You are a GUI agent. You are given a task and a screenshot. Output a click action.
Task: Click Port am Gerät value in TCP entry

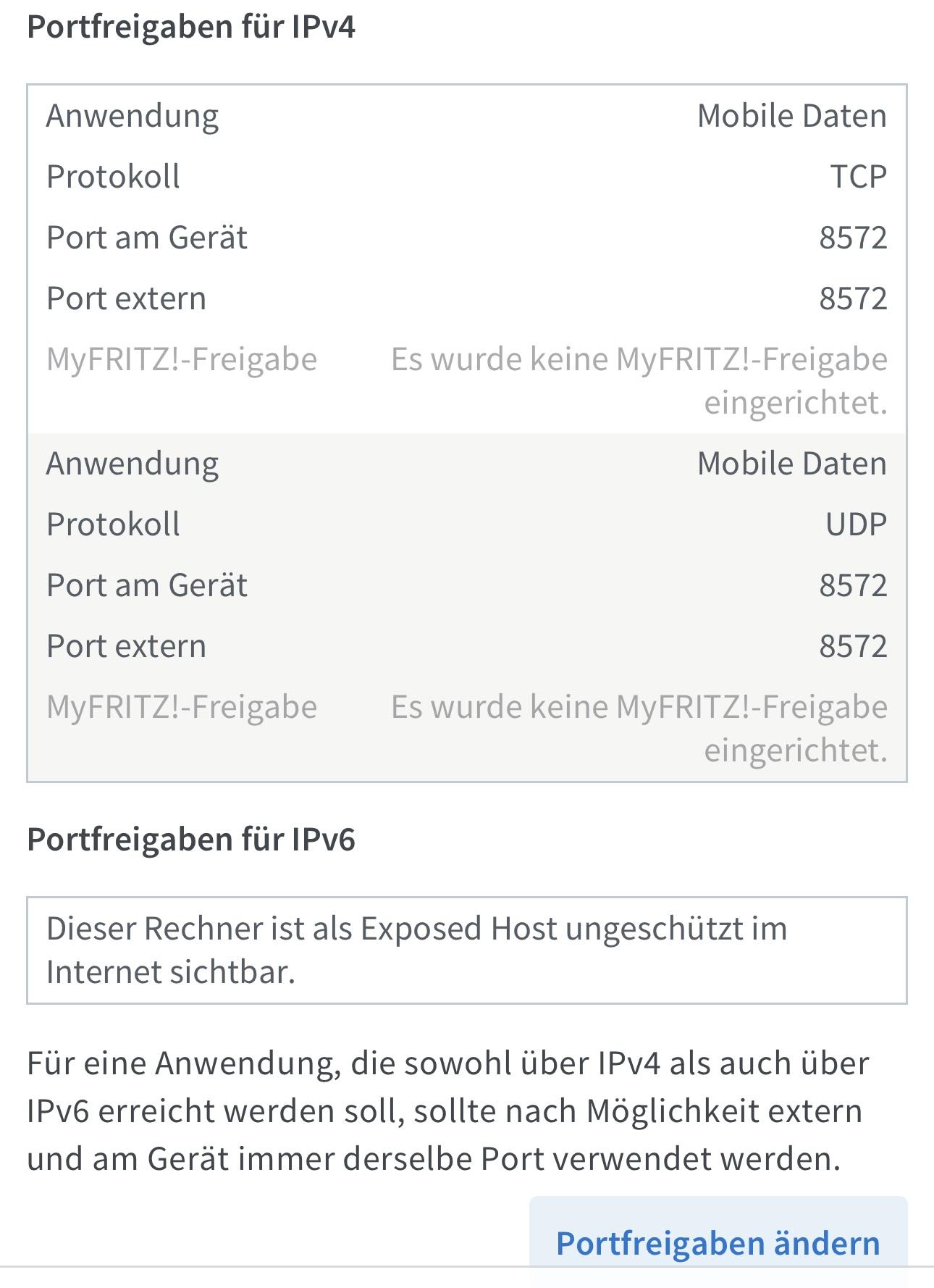[853, 238]
